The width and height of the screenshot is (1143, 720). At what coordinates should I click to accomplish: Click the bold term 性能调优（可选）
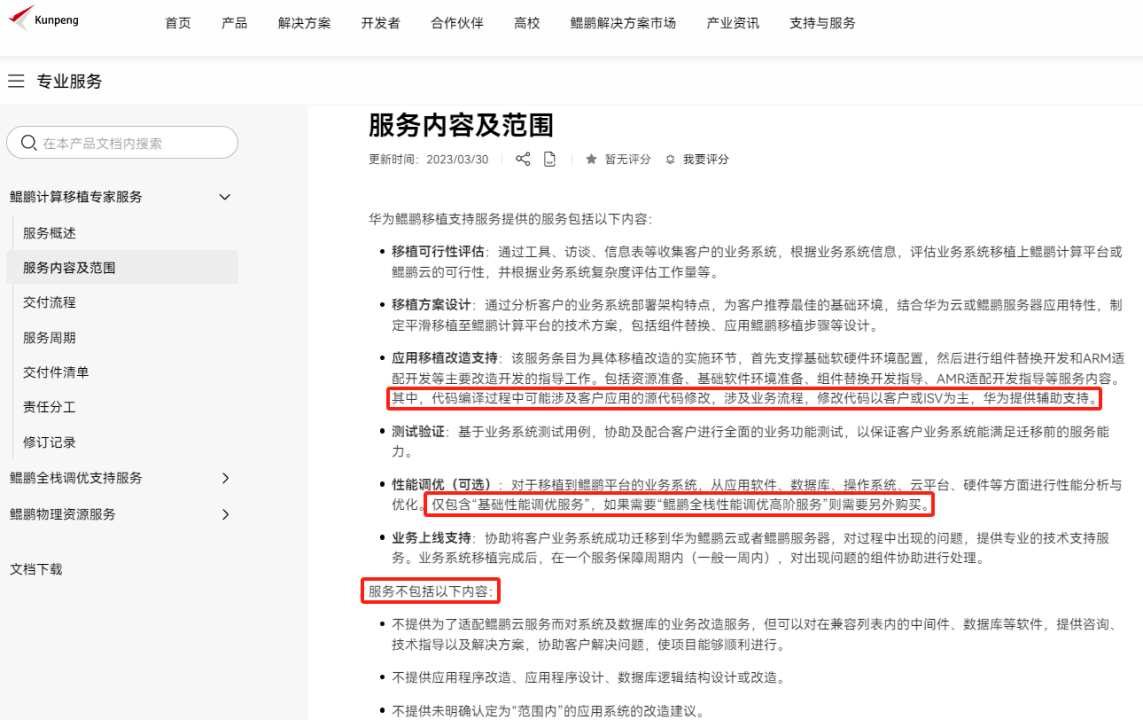coord(445,485)
